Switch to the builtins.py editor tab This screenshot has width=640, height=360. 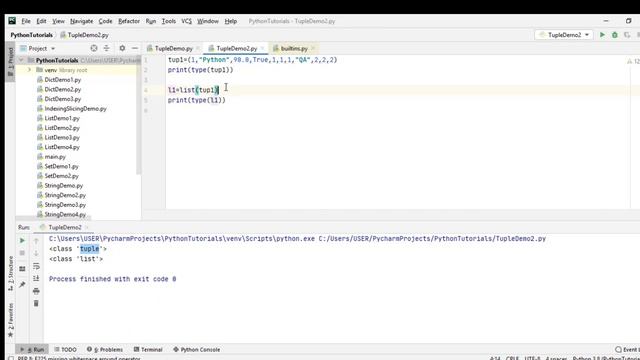coord(294,49)
